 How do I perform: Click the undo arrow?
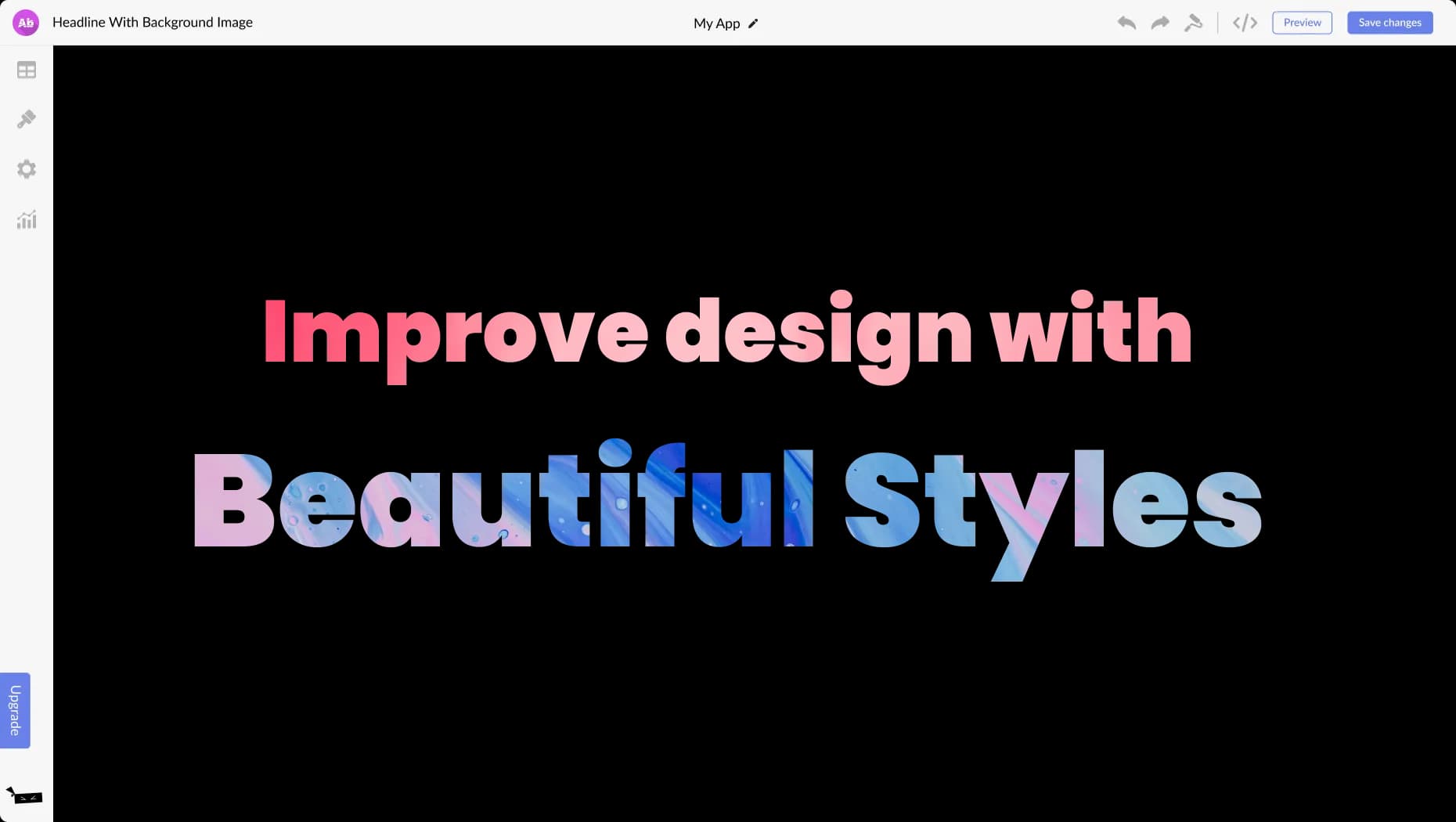[1126, 23]
